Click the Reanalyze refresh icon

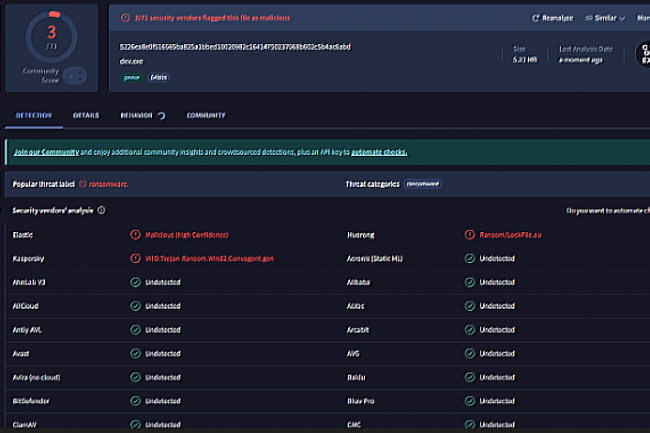[536, 18]
